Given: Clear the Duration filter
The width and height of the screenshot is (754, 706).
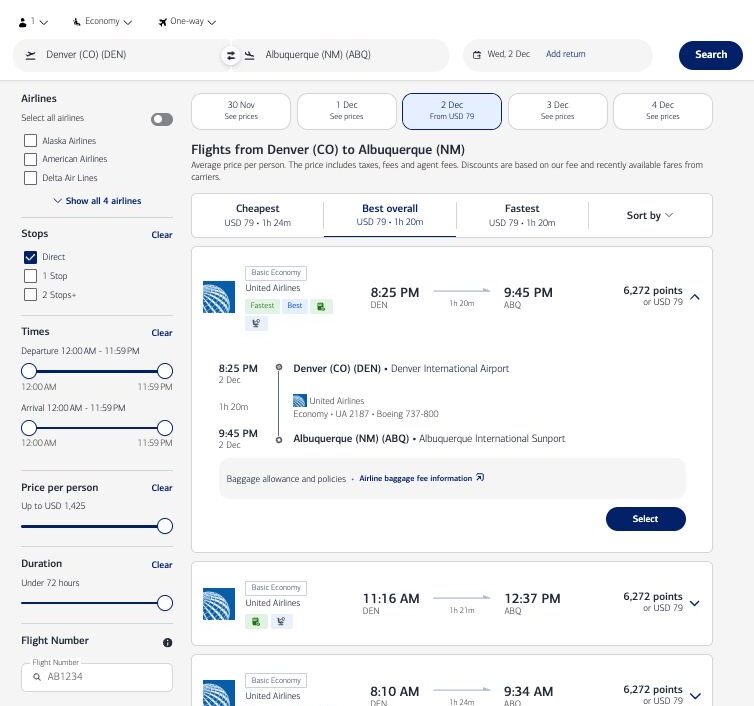Looking at the screenshot, I should tap(162, 565).
